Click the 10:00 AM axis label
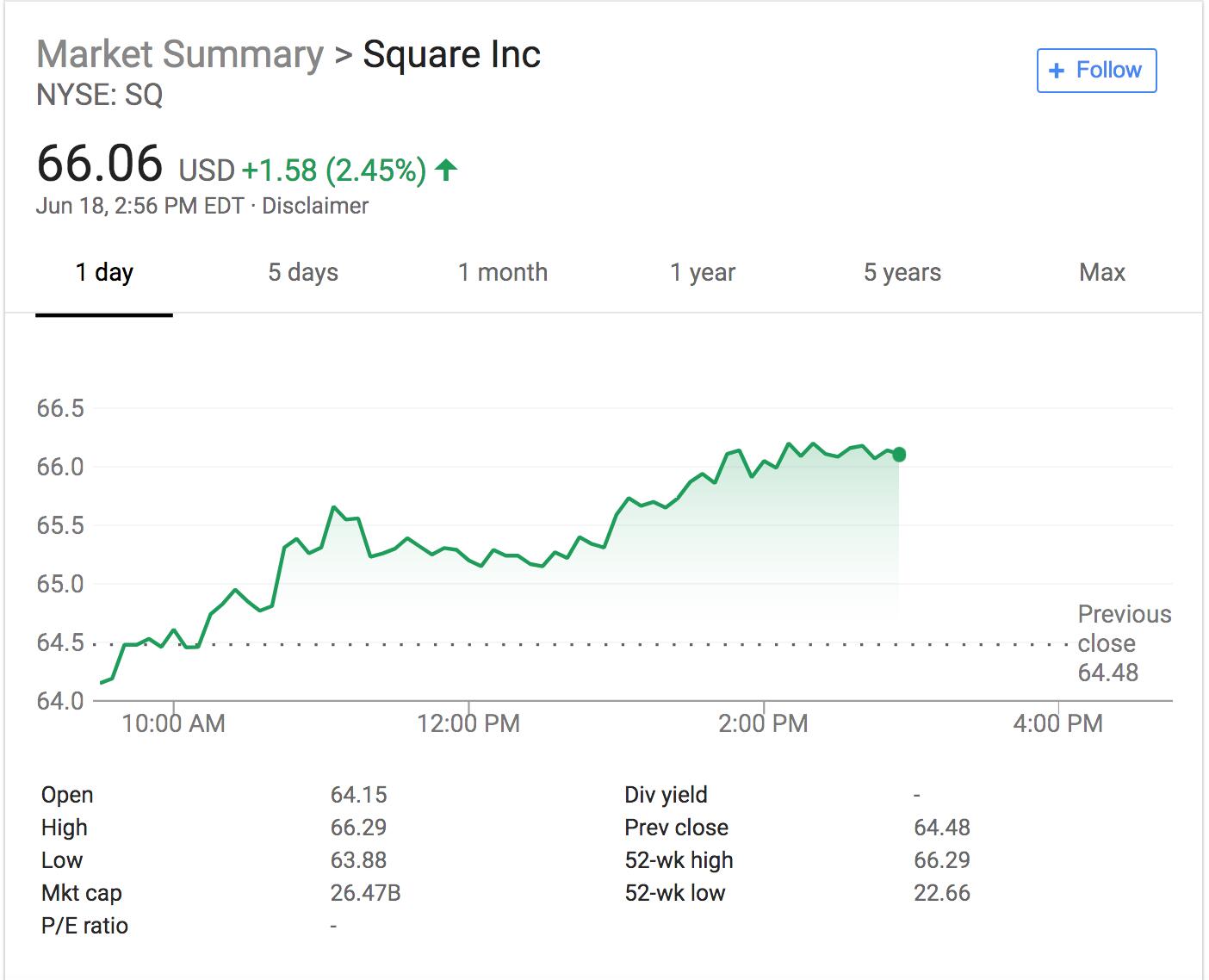 (x=173, y=723)
